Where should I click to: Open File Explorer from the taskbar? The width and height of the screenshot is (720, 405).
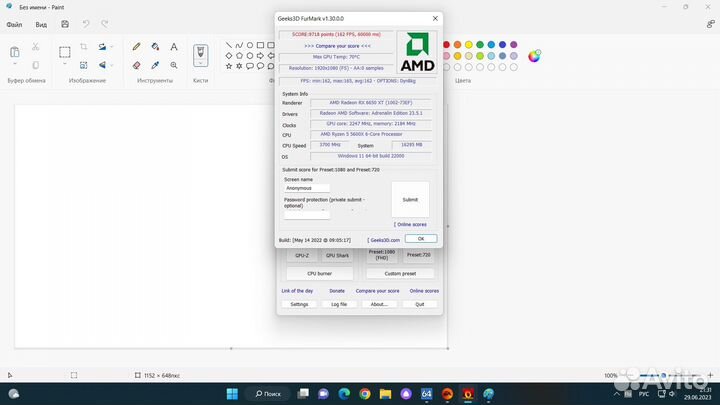(385, 394)
